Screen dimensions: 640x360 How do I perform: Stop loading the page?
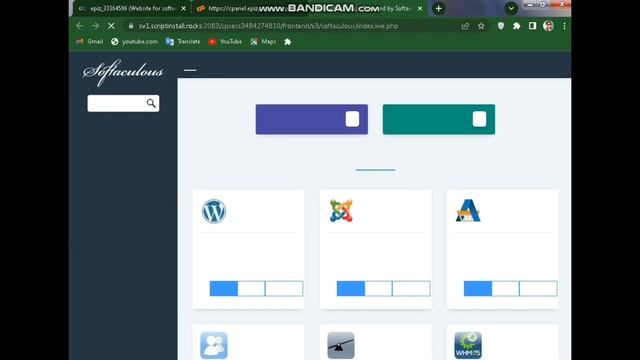point(111,26)
